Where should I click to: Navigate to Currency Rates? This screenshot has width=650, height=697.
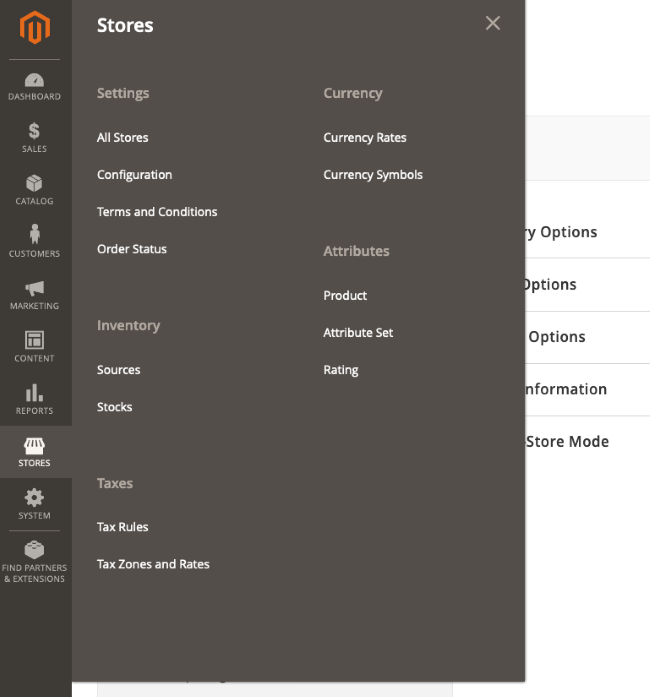click(365, 138)
